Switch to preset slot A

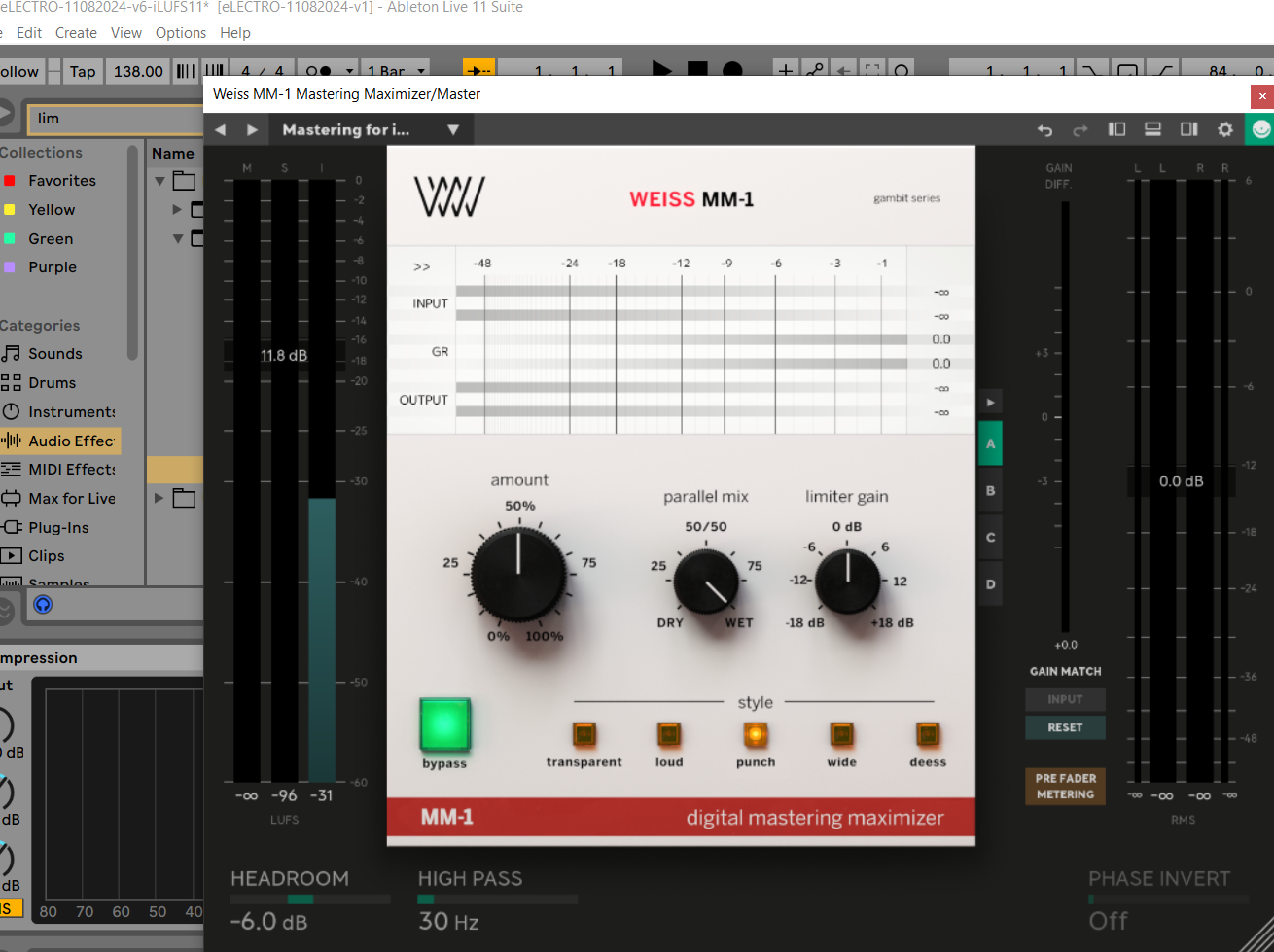pyautogui.click(x=991, y=444)
